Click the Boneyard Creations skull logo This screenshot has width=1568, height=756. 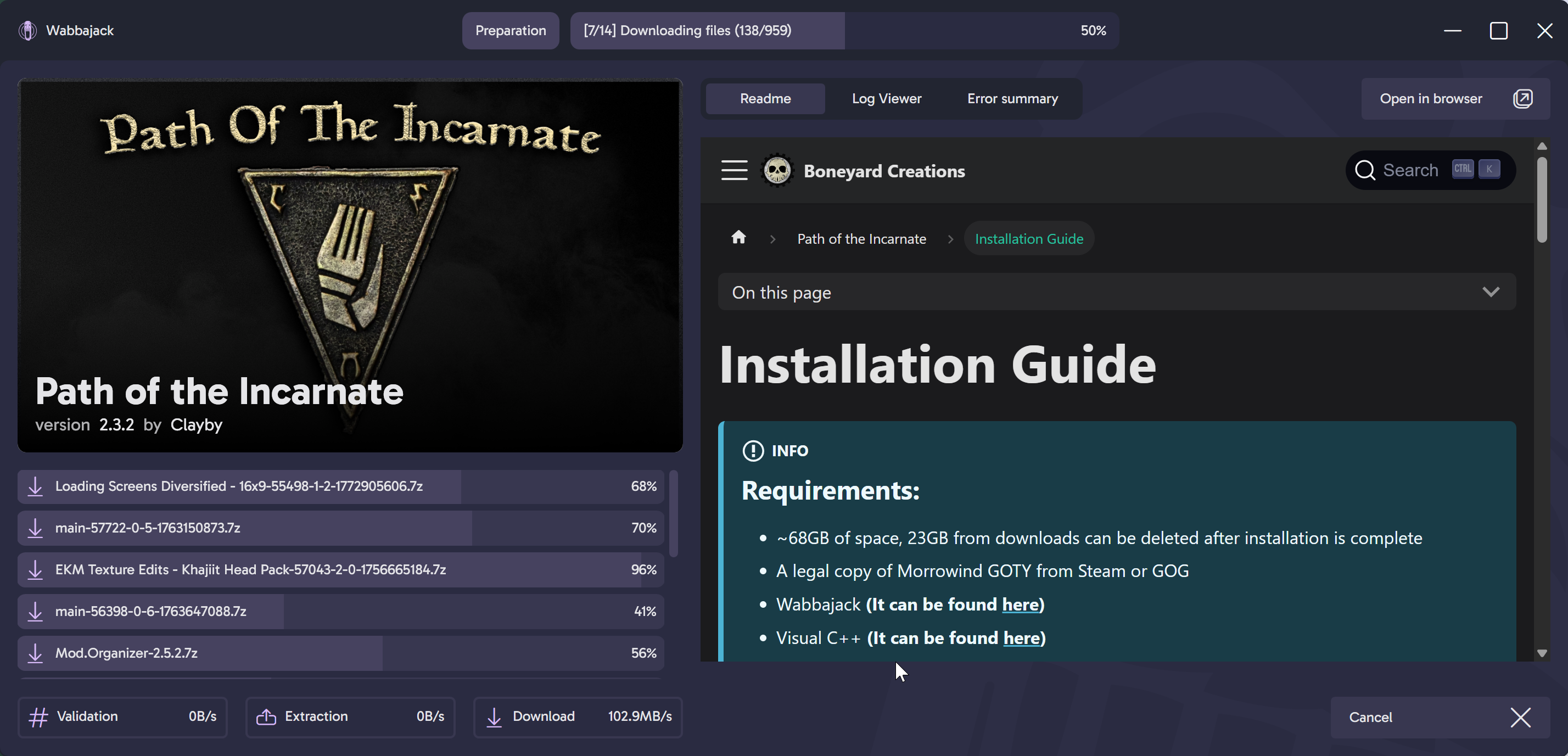click(x=777, y=170)
